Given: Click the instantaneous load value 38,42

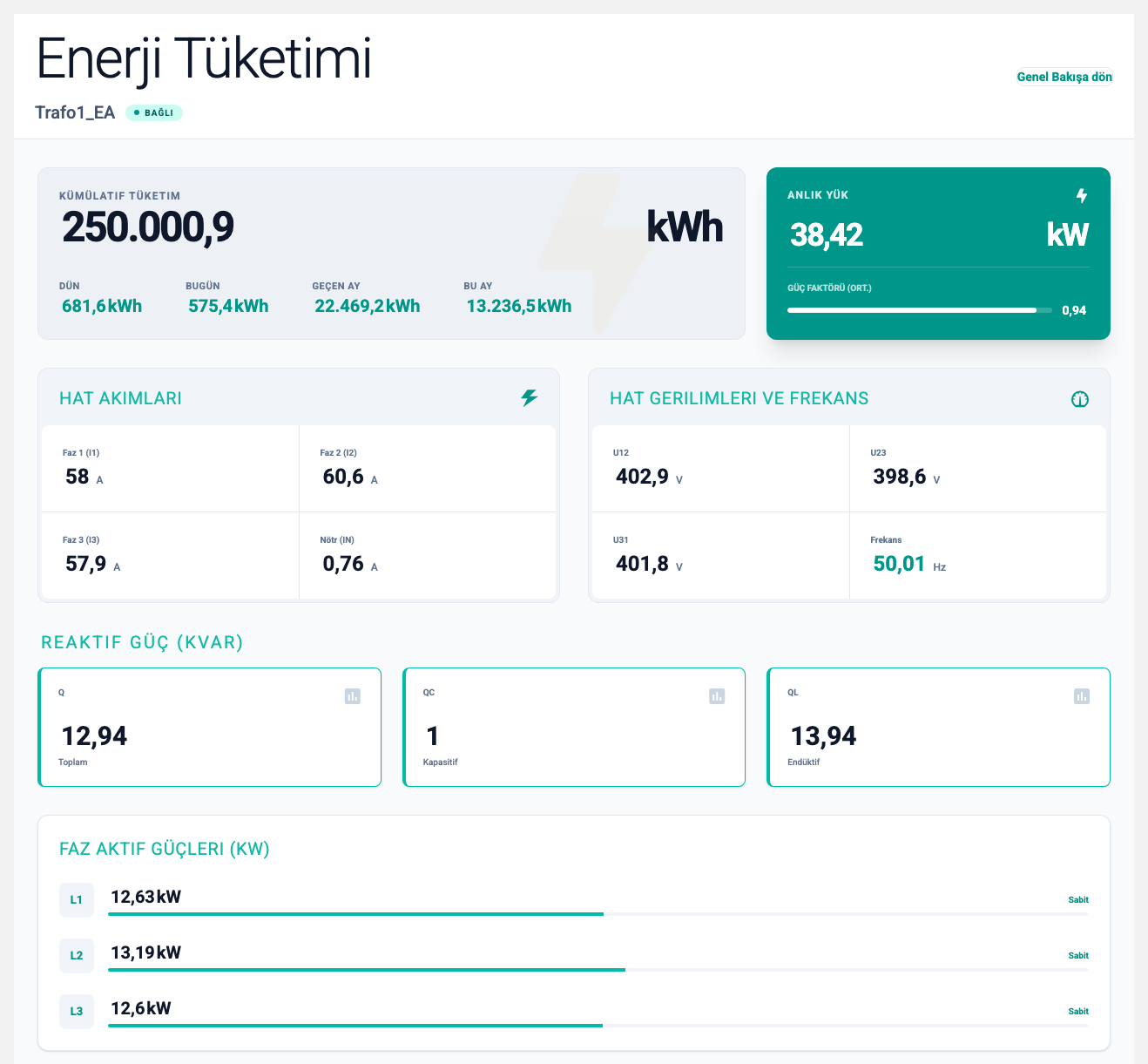Looking at the screenshot, I should point(827,234).
